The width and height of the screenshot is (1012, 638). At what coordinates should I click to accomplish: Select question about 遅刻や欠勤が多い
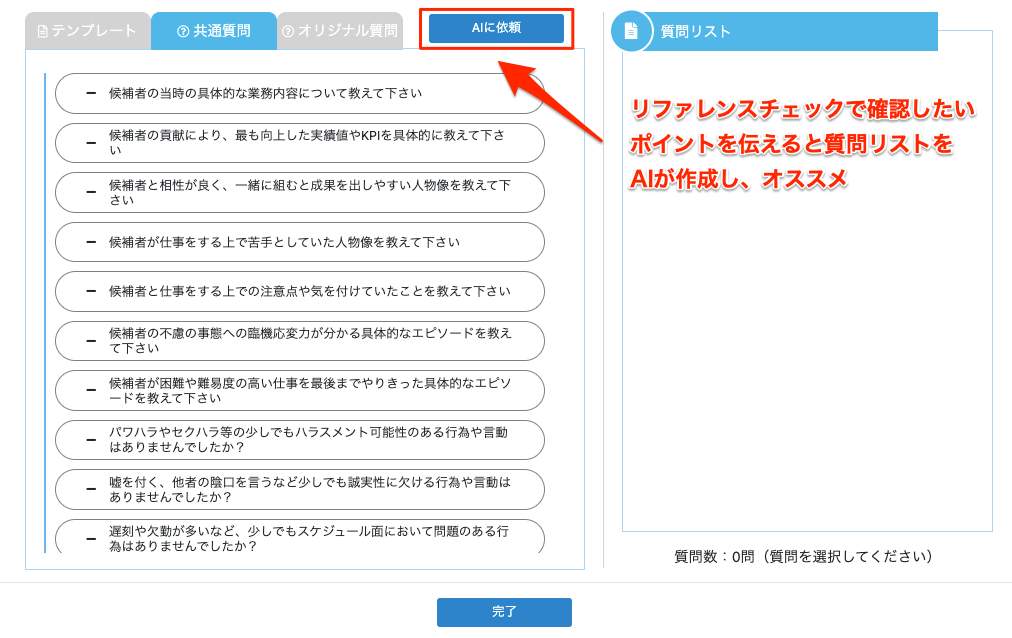pos(299,536)
